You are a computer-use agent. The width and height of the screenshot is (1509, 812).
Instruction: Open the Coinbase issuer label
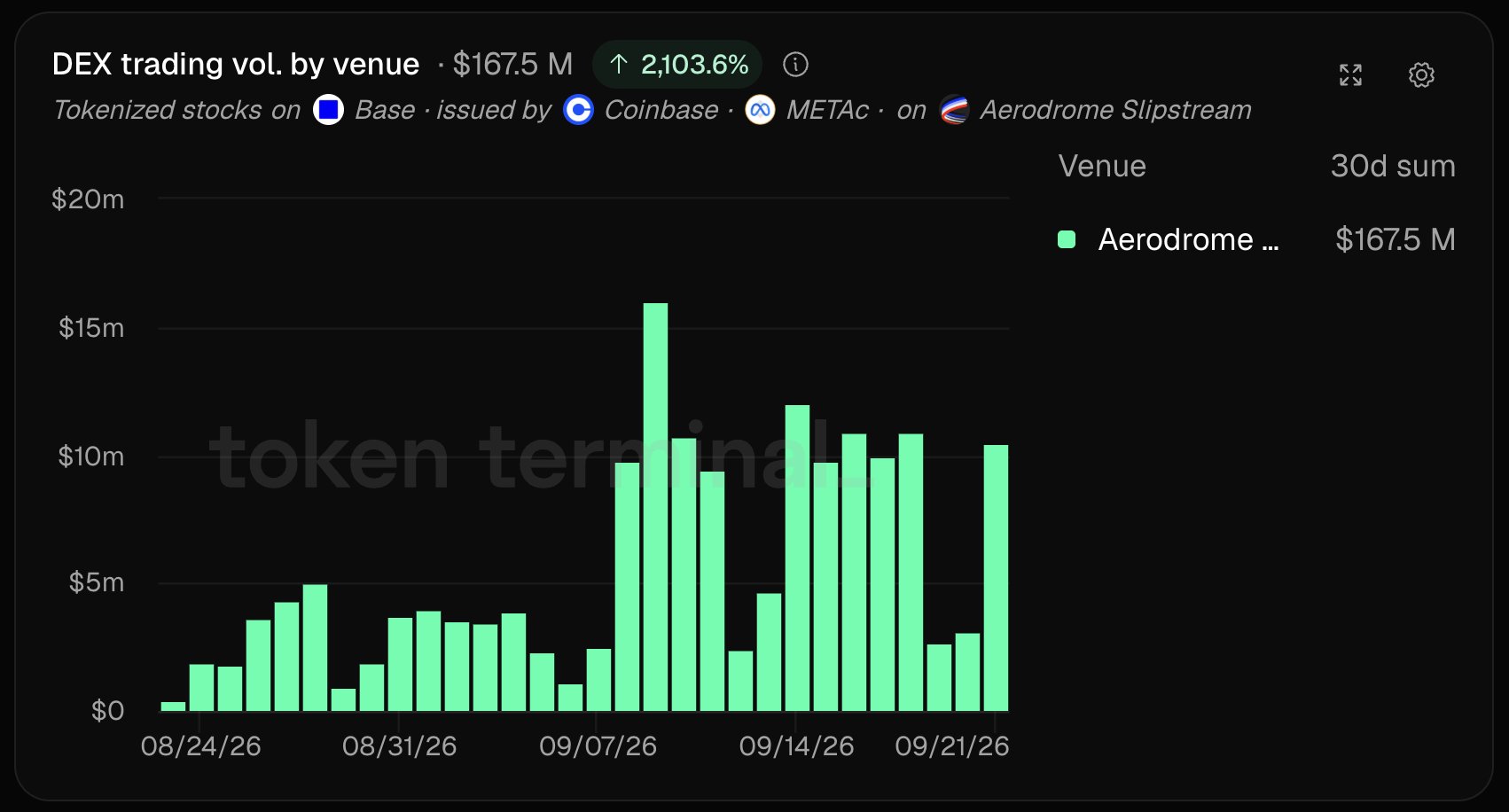pos(661,110)
